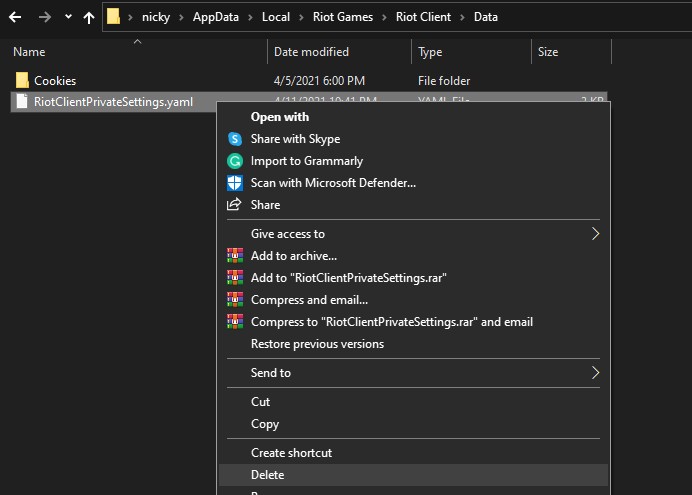Choose Delete in the context menu
Viewport: 692px width, 495px height.
click(267, 475)
